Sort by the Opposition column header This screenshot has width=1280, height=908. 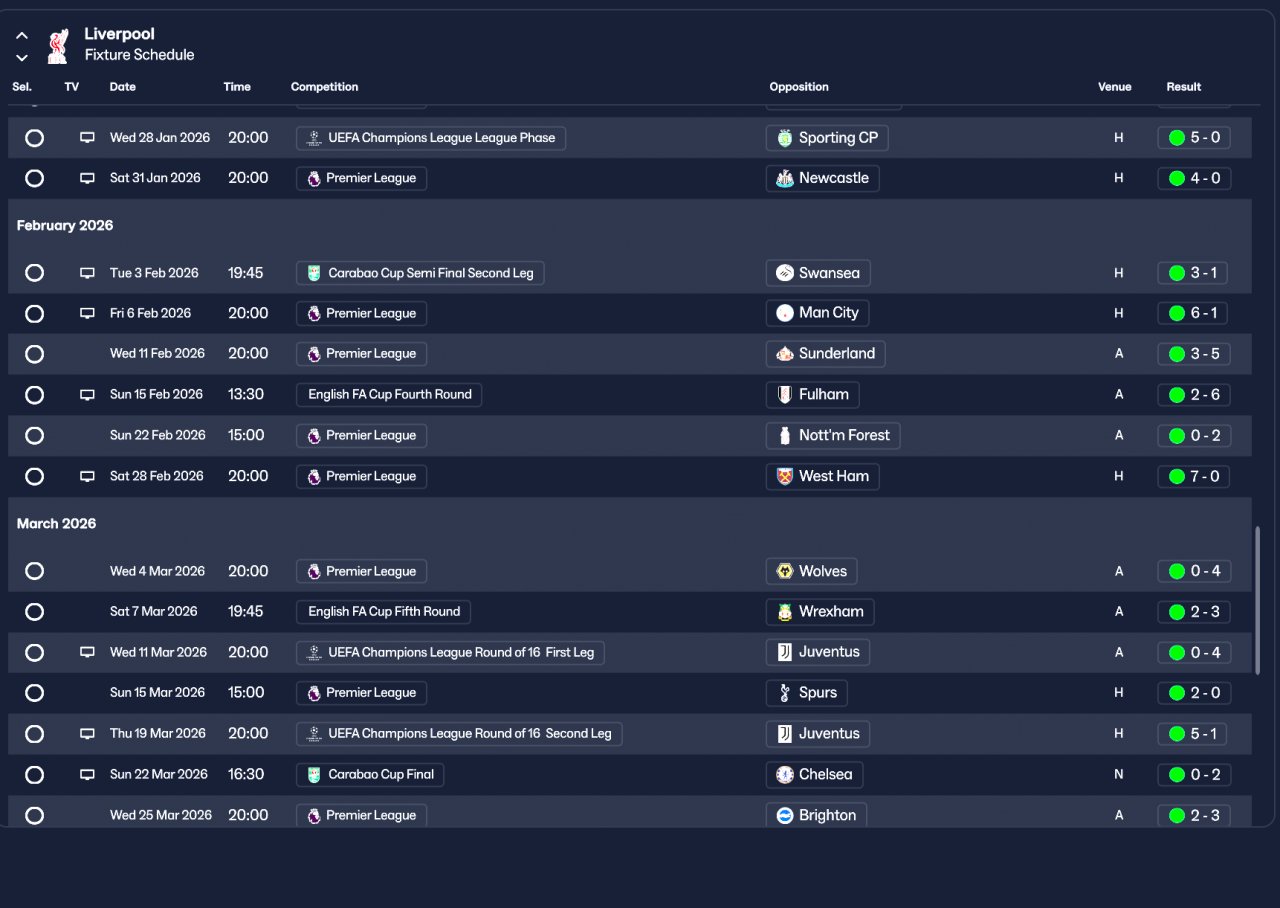click(x=799, y=87)
